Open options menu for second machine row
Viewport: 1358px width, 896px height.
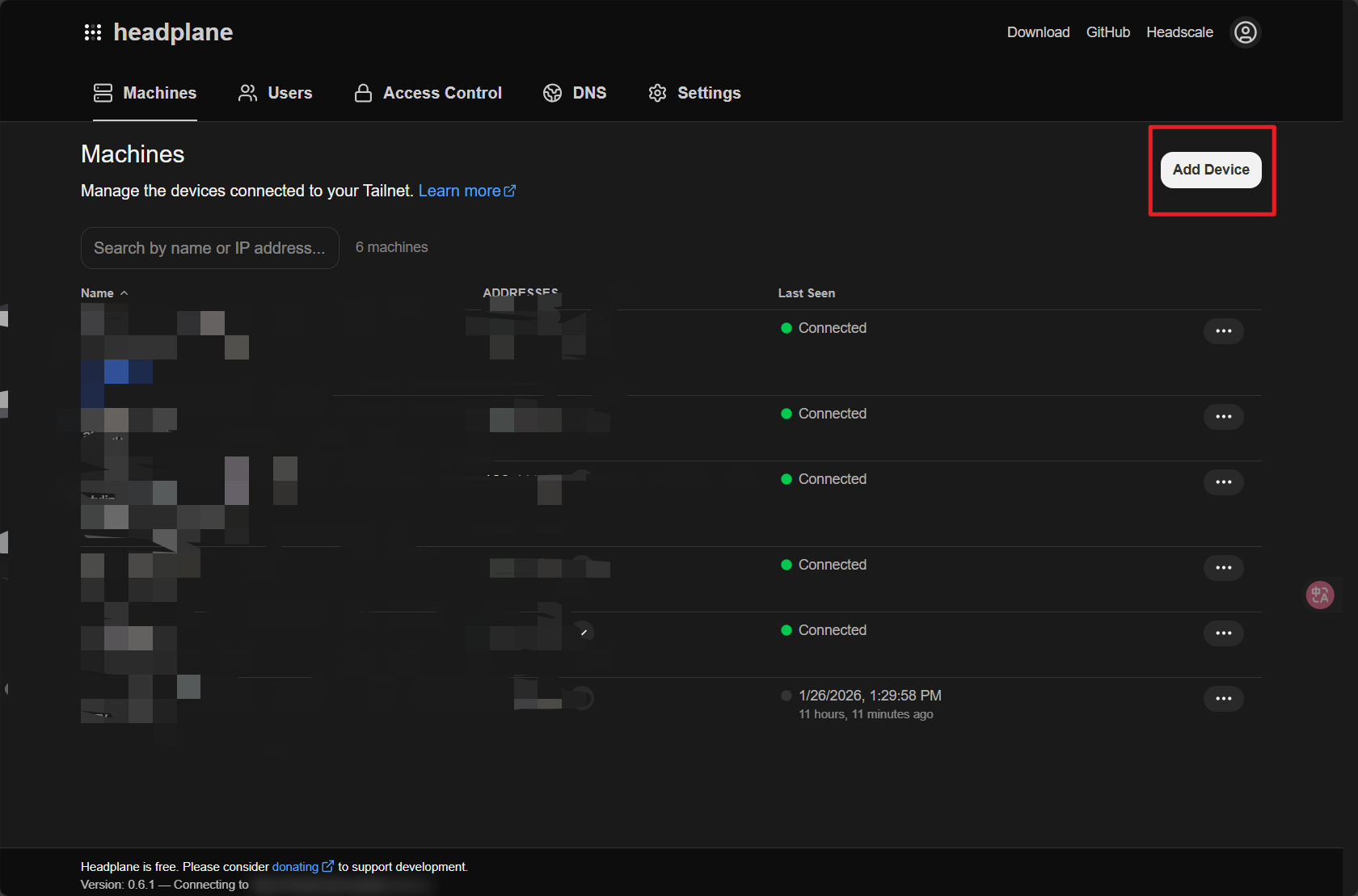(1223, 417)
